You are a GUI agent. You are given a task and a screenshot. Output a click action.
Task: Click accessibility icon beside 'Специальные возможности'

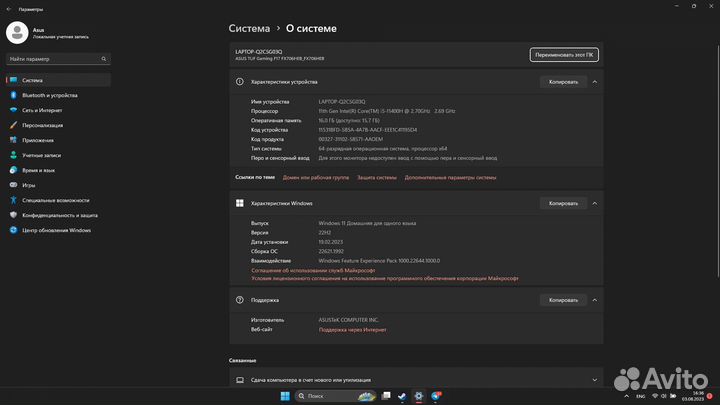pyautogui.click(x=13, y=200)
